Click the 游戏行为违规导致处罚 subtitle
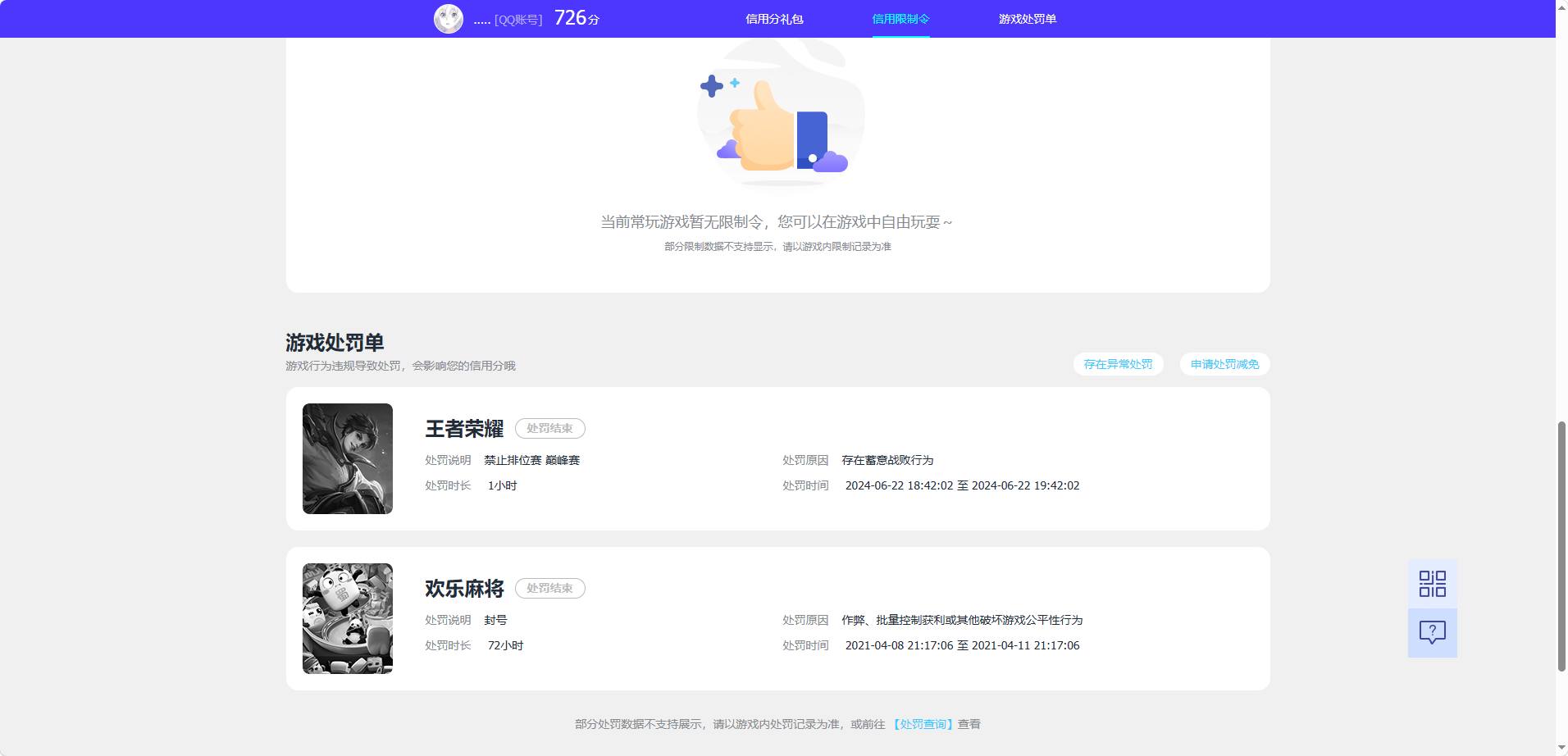The width and height of the screenshot is (1568, 756). 400,366
